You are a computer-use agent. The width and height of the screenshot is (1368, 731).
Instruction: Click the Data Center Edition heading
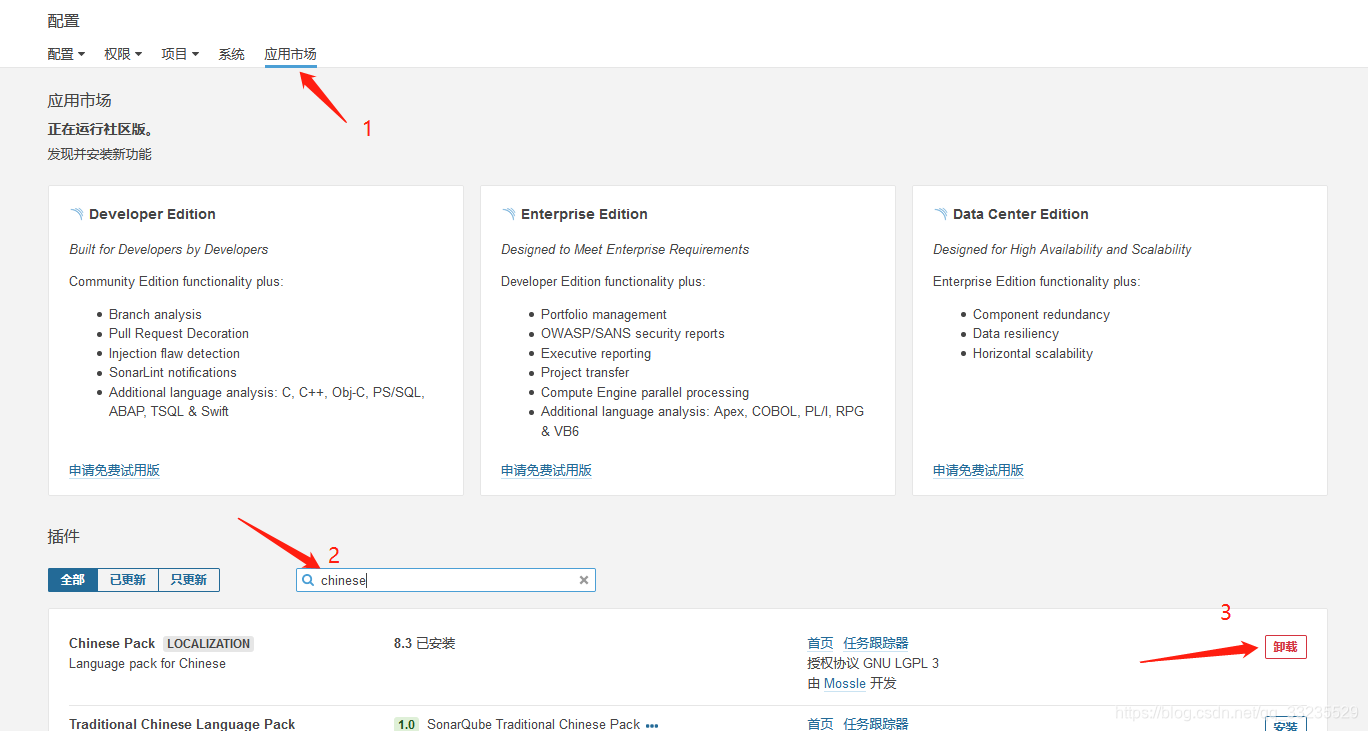[1021, 214]
